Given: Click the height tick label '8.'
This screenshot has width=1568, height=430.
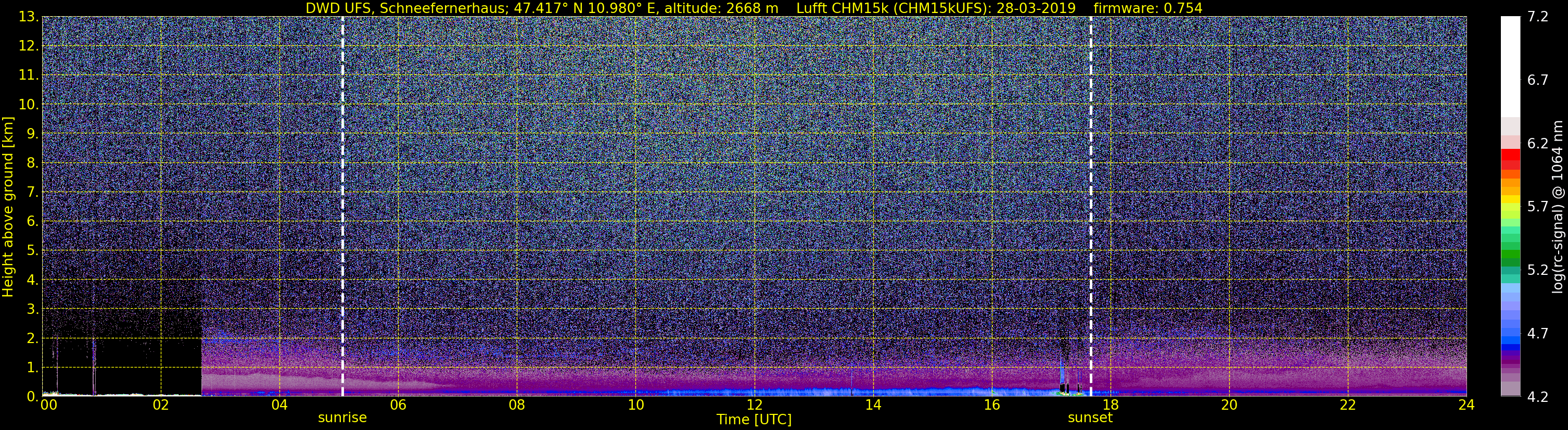Looking at the screenshot, I should pos(32,163).
